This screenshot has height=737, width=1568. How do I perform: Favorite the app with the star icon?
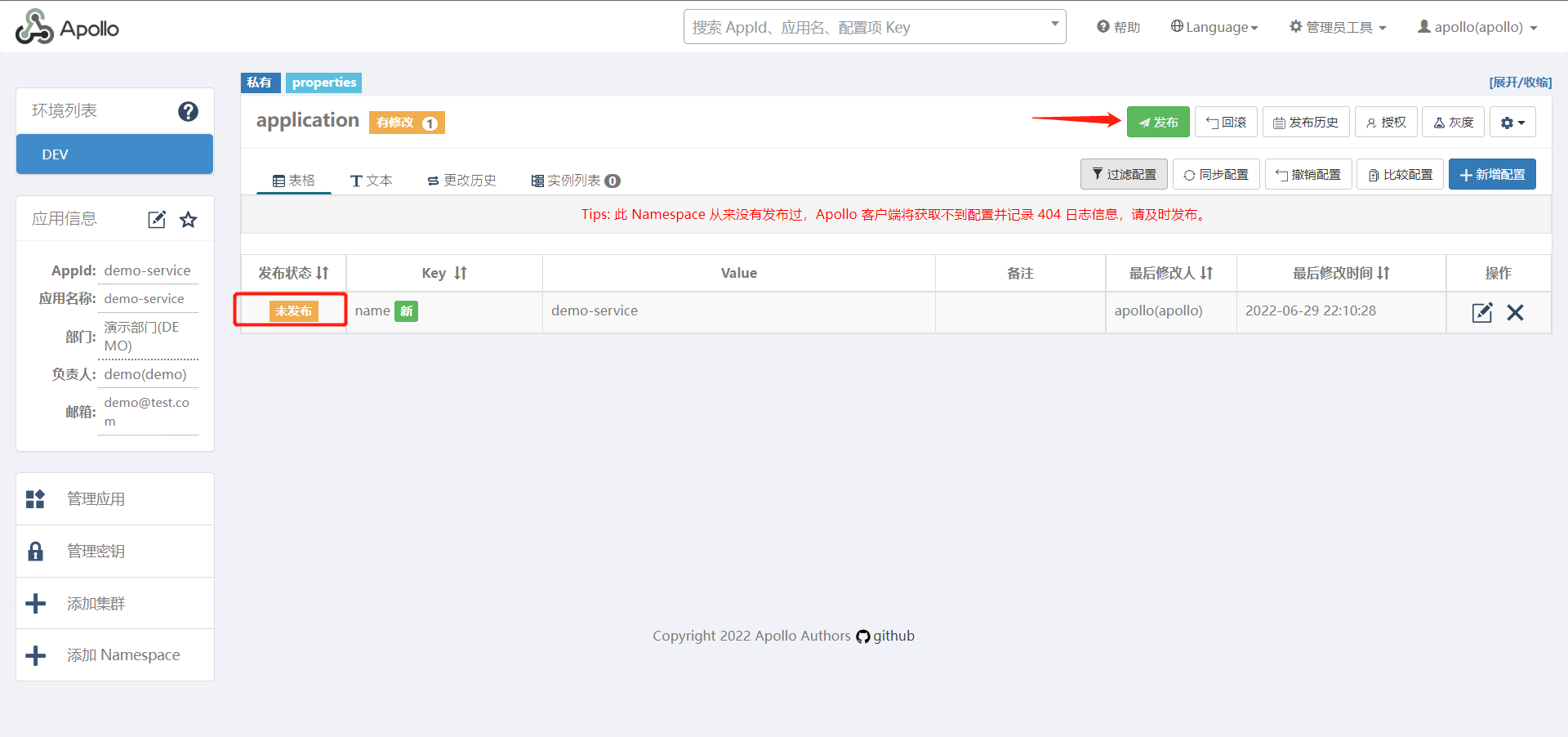[189, 220]
